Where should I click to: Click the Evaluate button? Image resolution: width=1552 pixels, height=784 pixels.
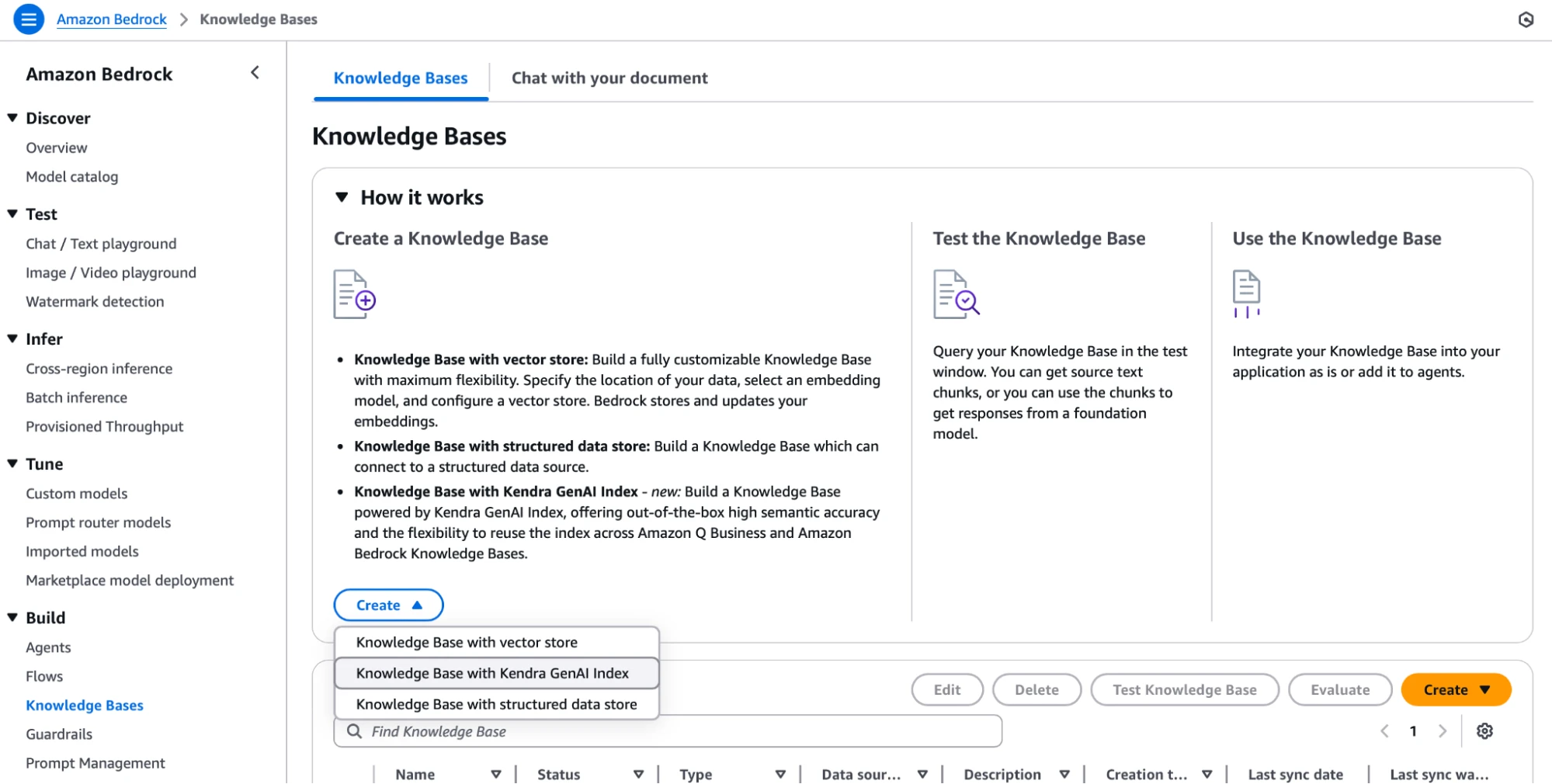1340,690
